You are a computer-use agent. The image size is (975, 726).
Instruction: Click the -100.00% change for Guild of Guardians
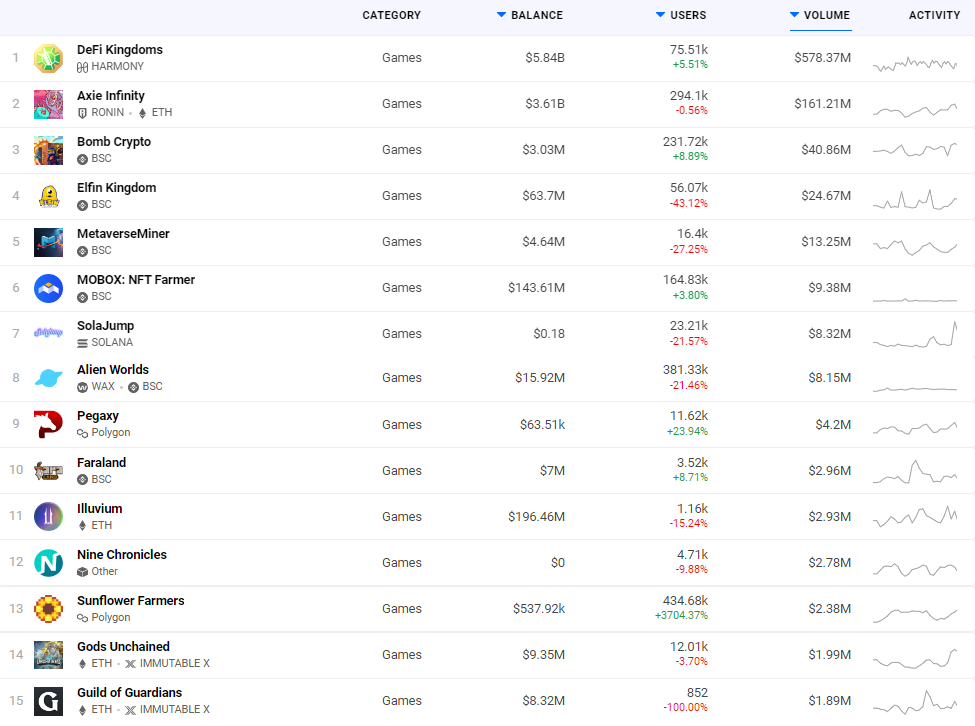pos(685,707)
